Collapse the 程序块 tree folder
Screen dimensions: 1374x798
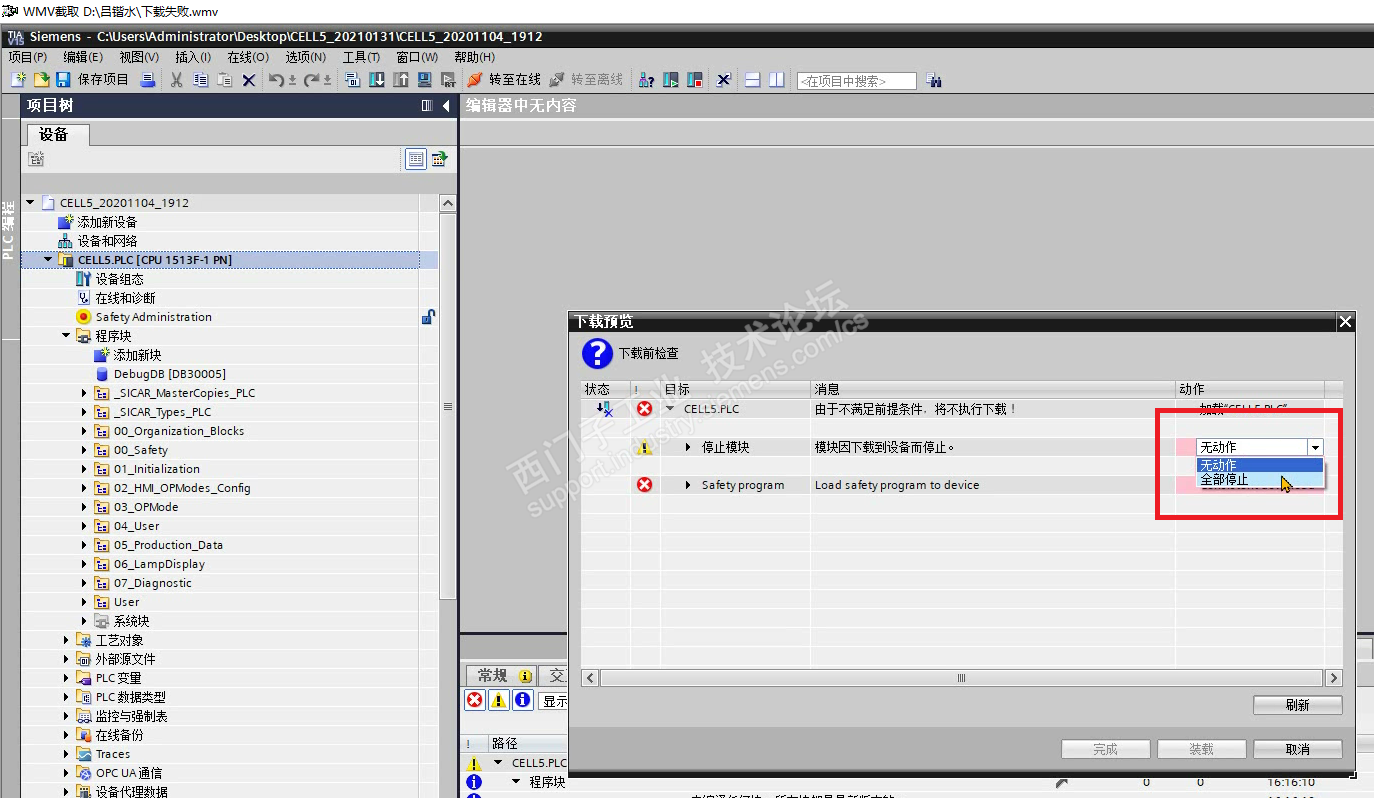66,336
